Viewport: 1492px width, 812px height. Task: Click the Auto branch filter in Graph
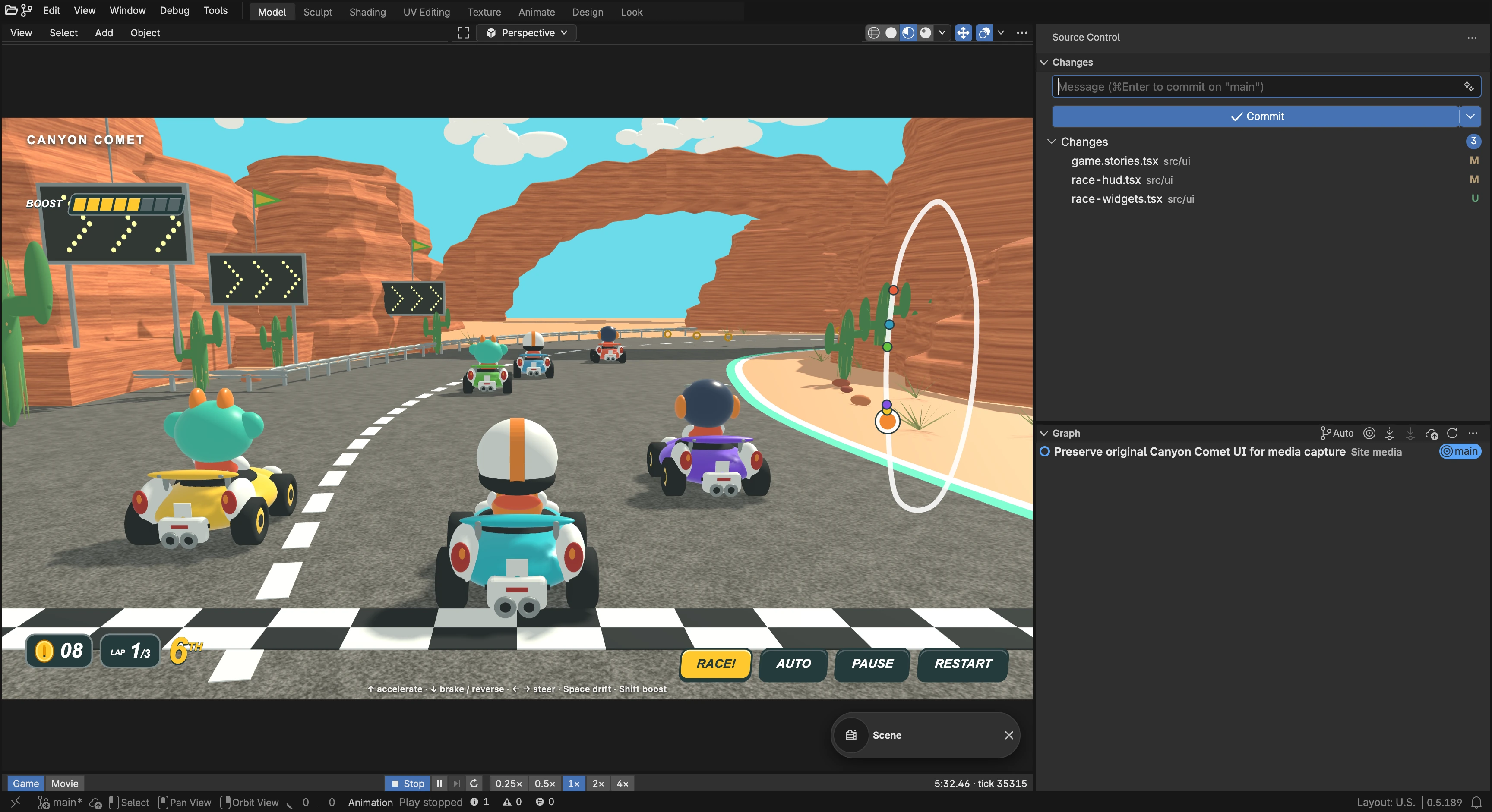(x=1337, y=433)
